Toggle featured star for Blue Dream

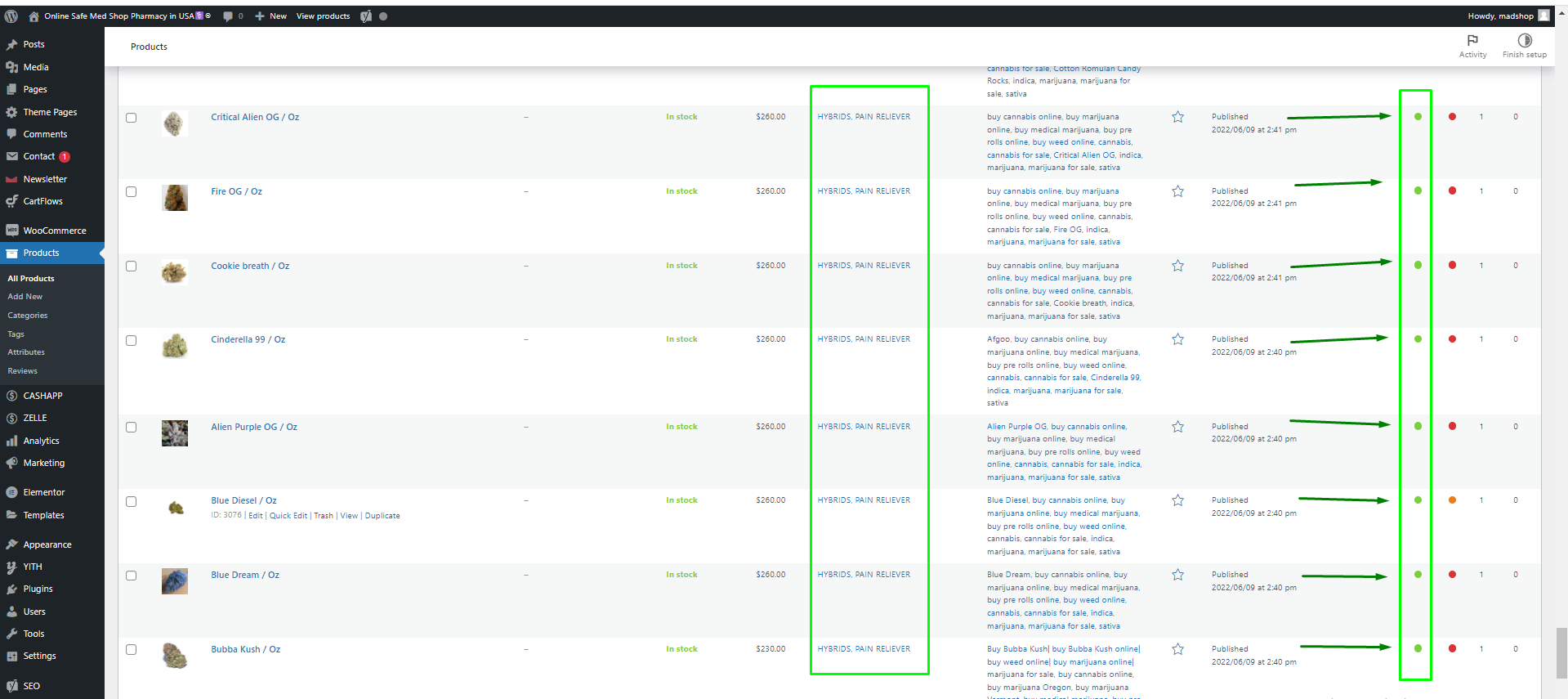pyautogui.click(x=1177, y=575)
